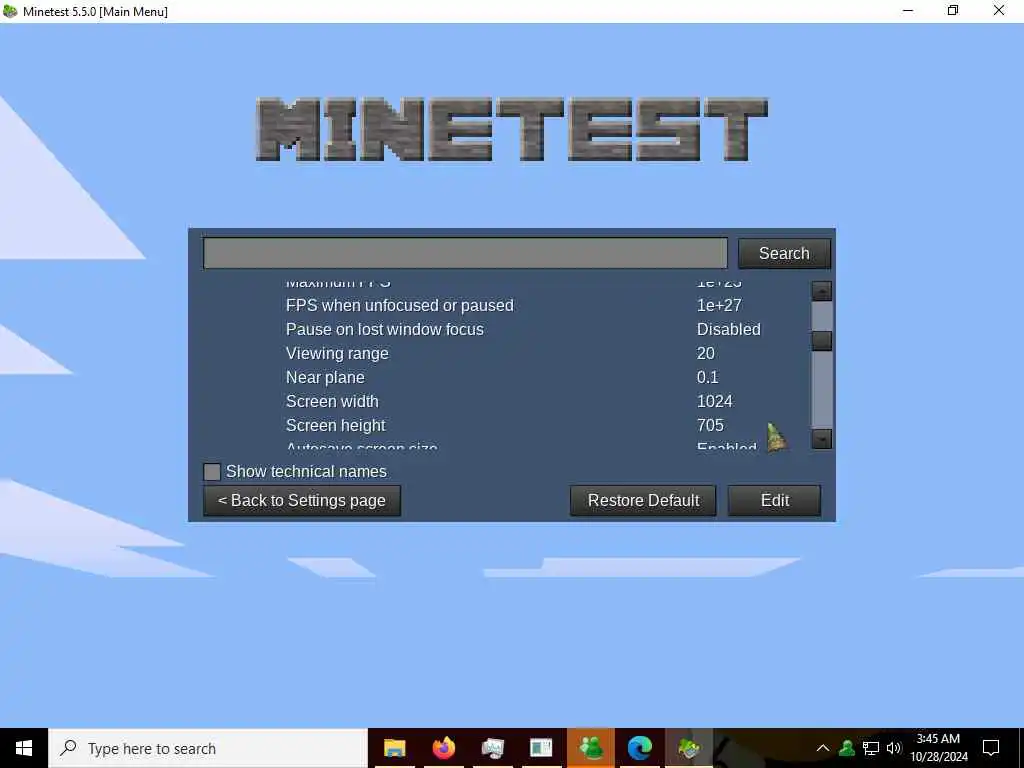Click the screen height value '705'

tap(710, 425)
